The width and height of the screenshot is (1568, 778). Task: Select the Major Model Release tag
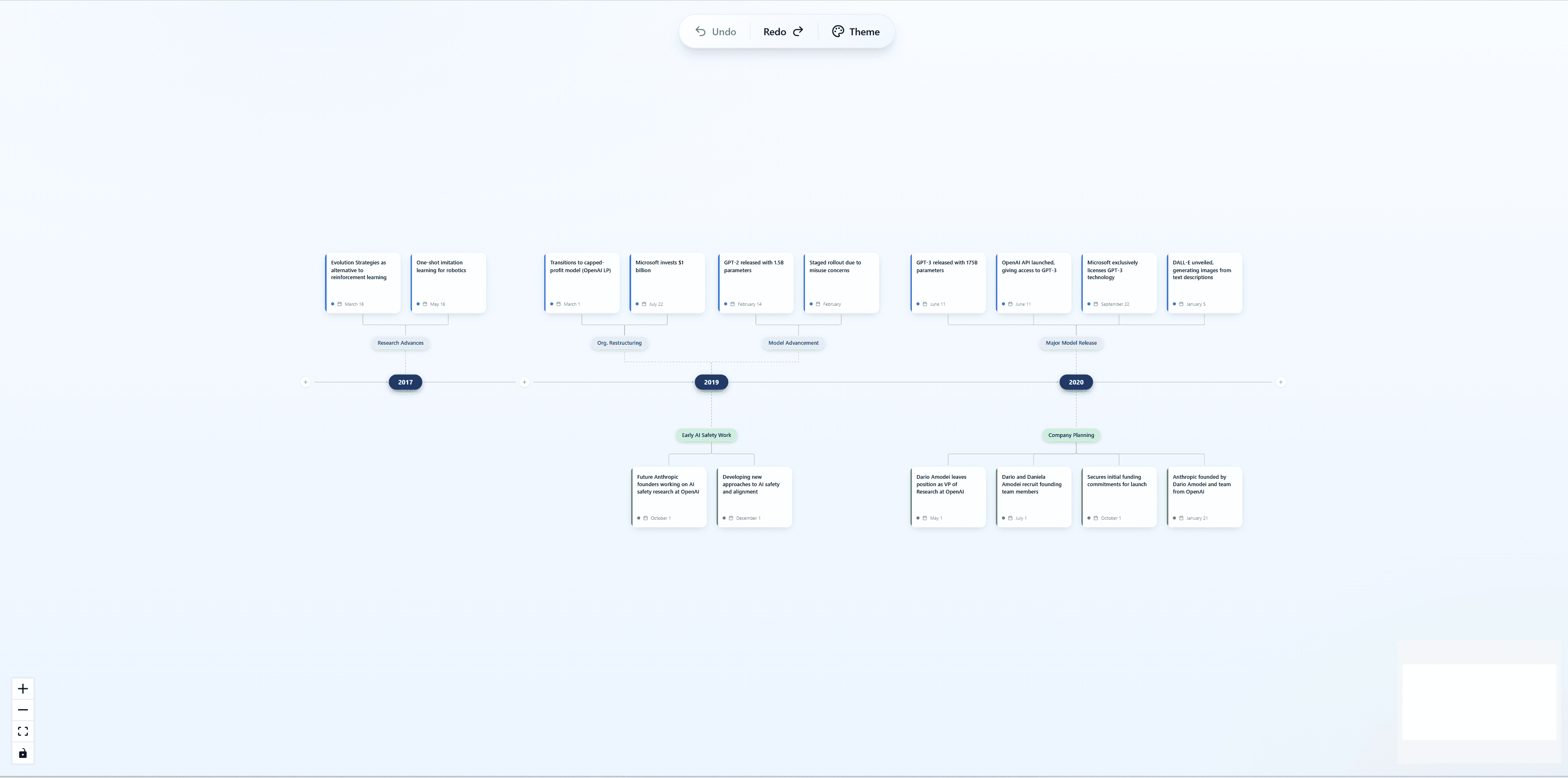[x=1071, y=343]
